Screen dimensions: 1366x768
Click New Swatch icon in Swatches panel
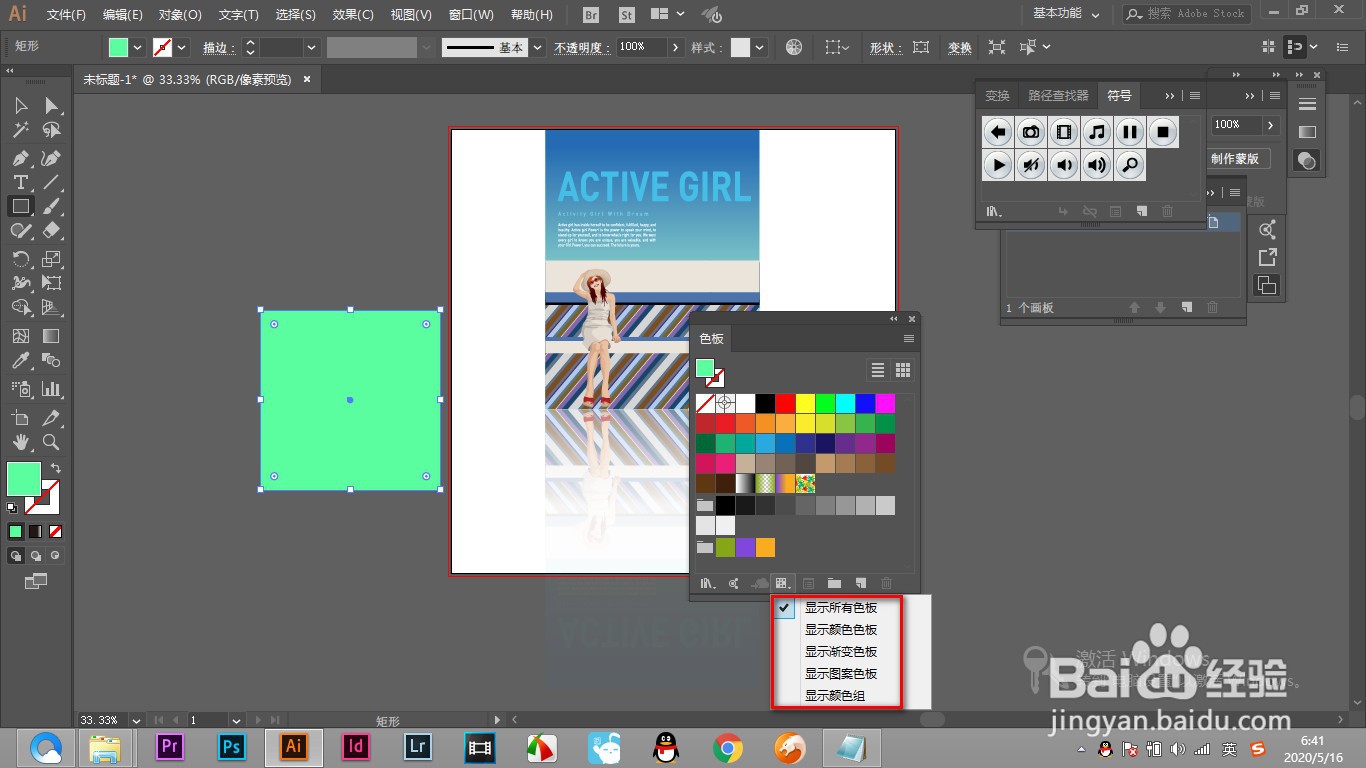860,583
